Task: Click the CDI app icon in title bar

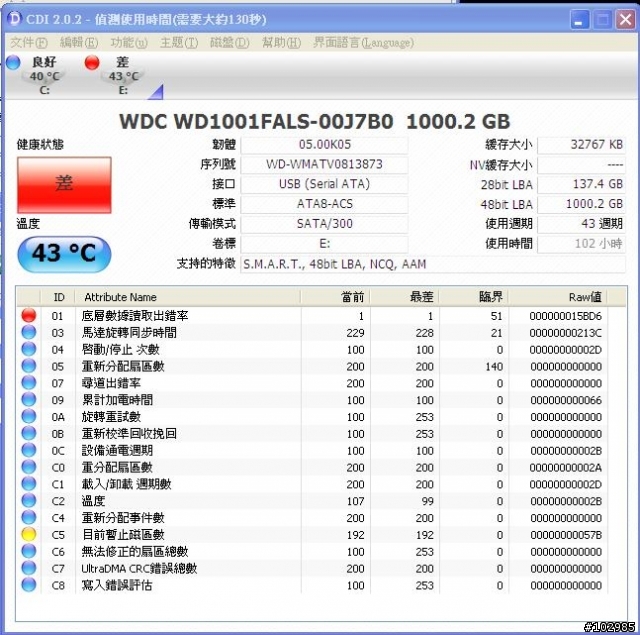Action: [x=13, y=19]
